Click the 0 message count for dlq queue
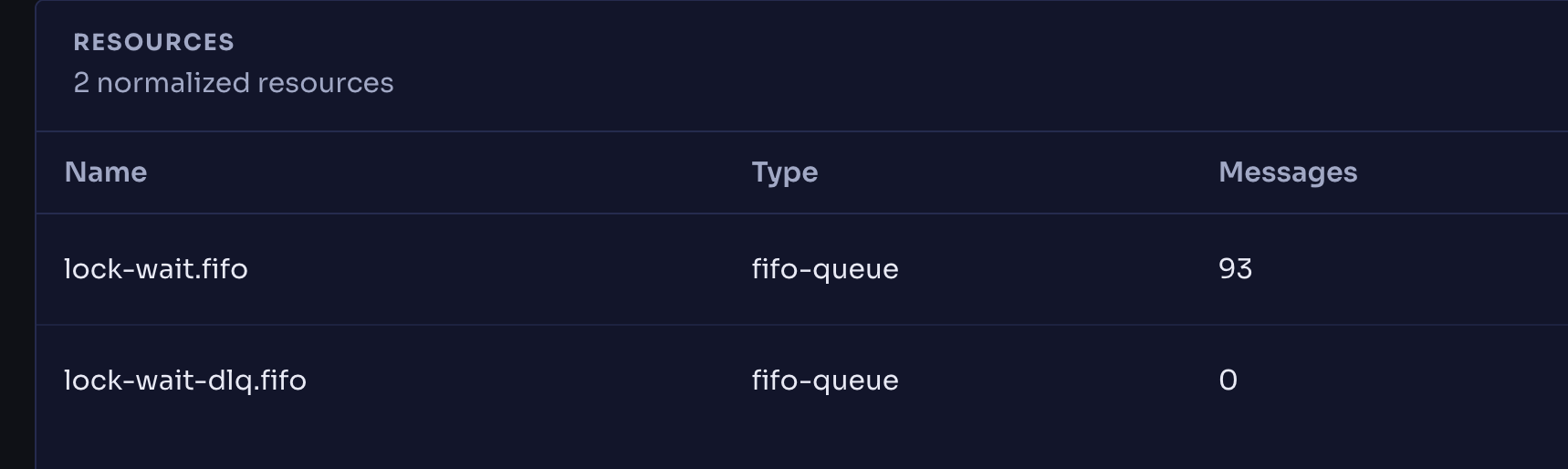This screenshot has width=1568, height=469. point(1228,380)
